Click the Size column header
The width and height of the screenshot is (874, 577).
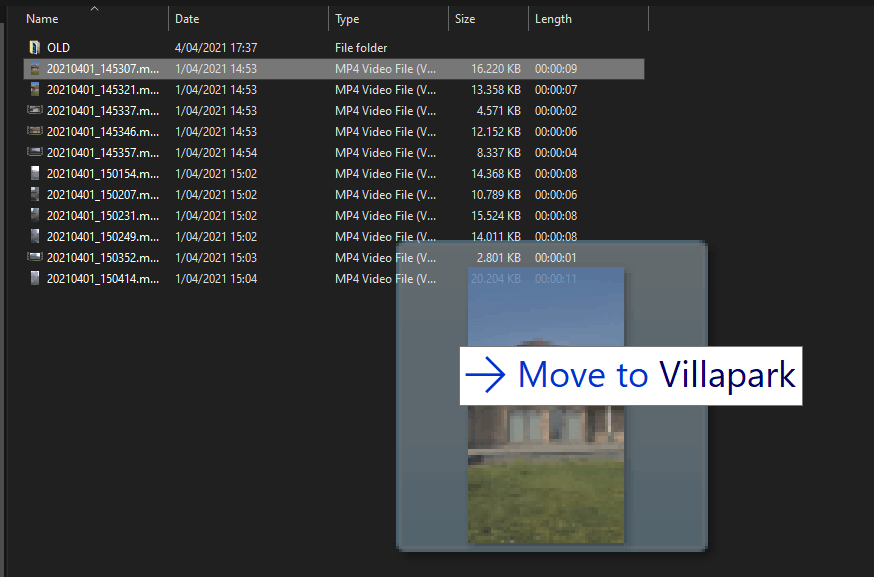464,19
